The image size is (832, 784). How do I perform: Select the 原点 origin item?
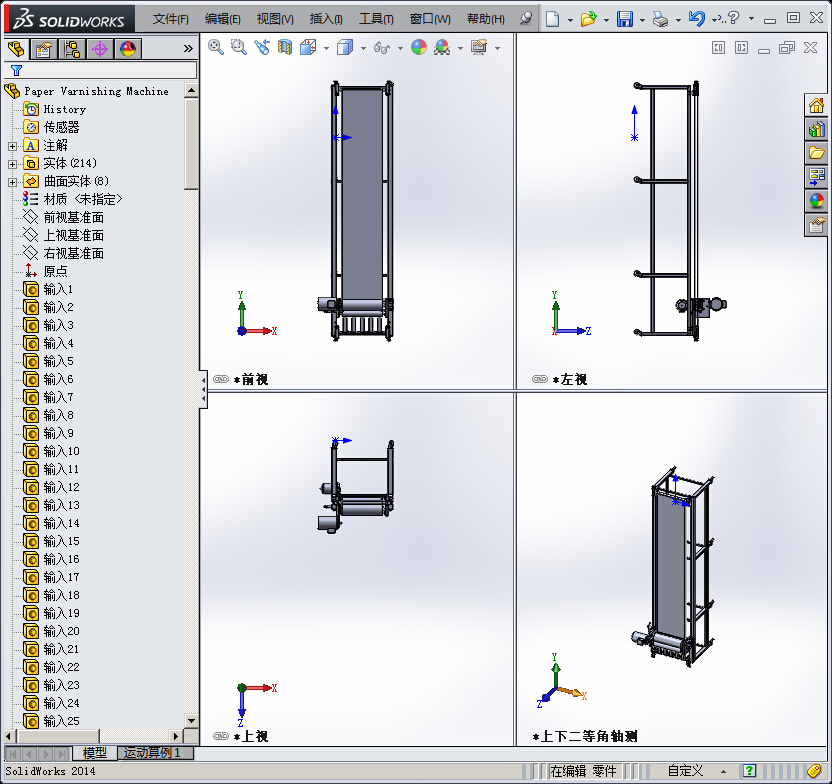pyautogui.click(x=55, y=271)
